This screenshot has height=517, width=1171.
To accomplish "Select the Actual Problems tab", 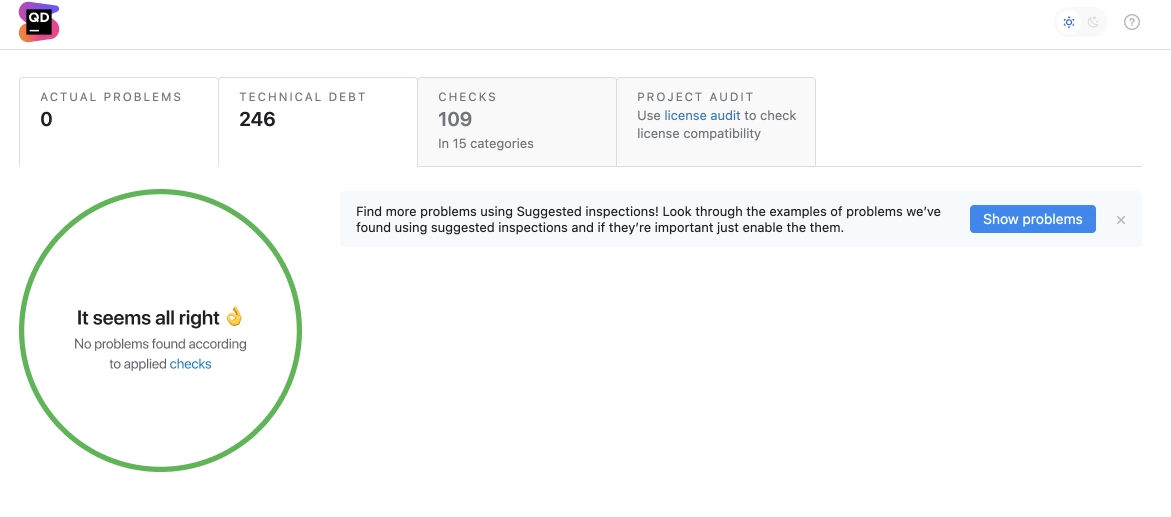I will coord(119,122).
